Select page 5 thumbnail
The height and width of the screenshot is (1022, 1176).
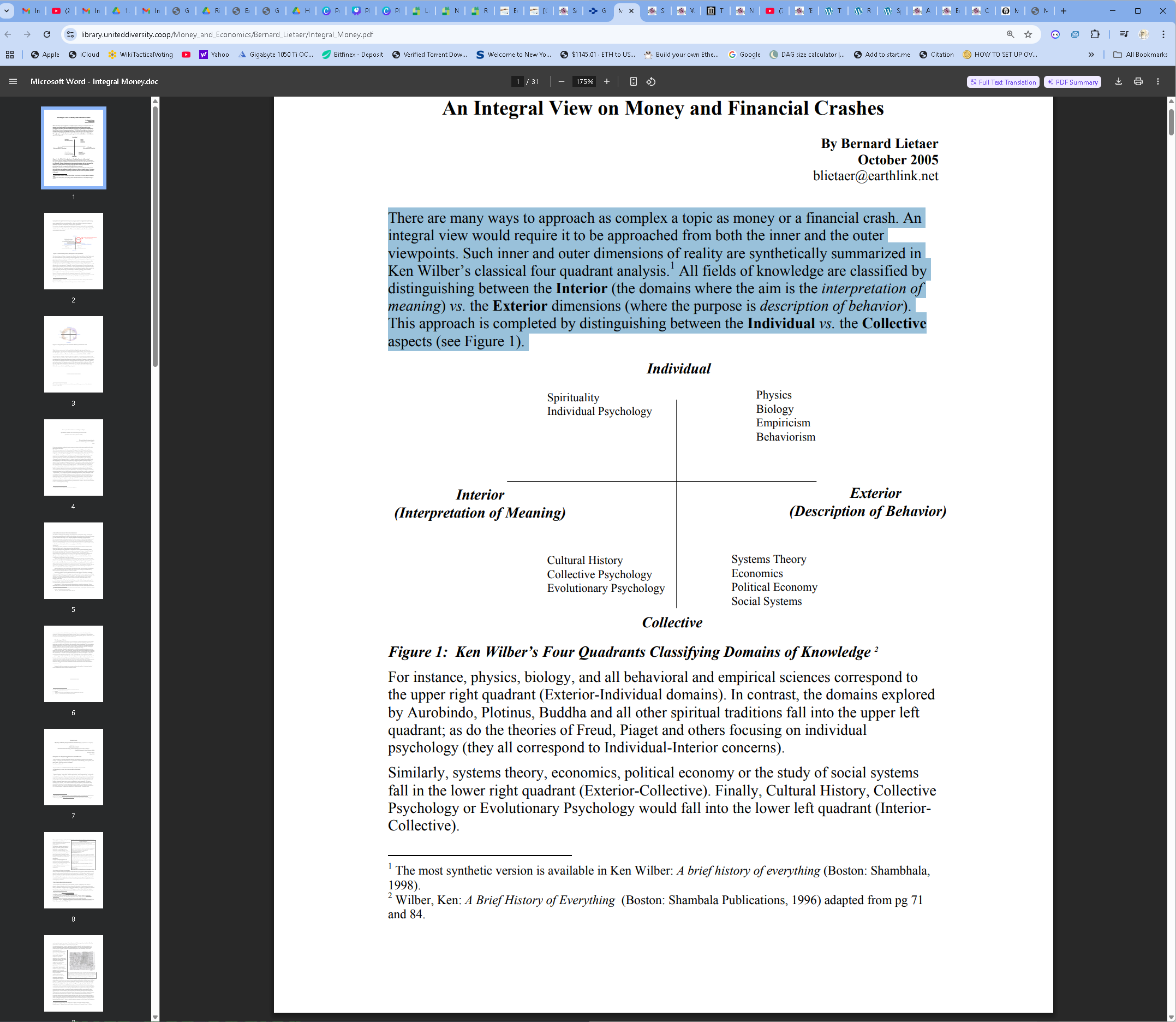point(74,561)
